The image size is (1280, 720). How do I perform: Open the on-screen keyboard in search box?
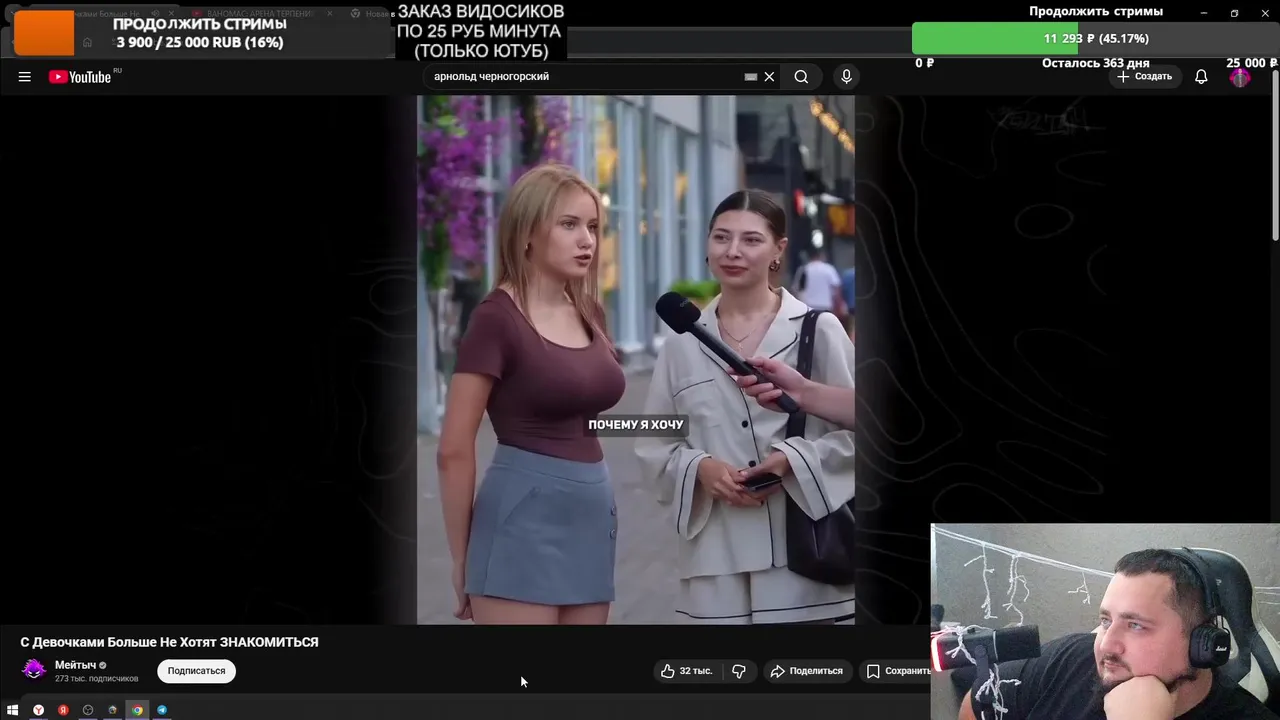point(751,77)
